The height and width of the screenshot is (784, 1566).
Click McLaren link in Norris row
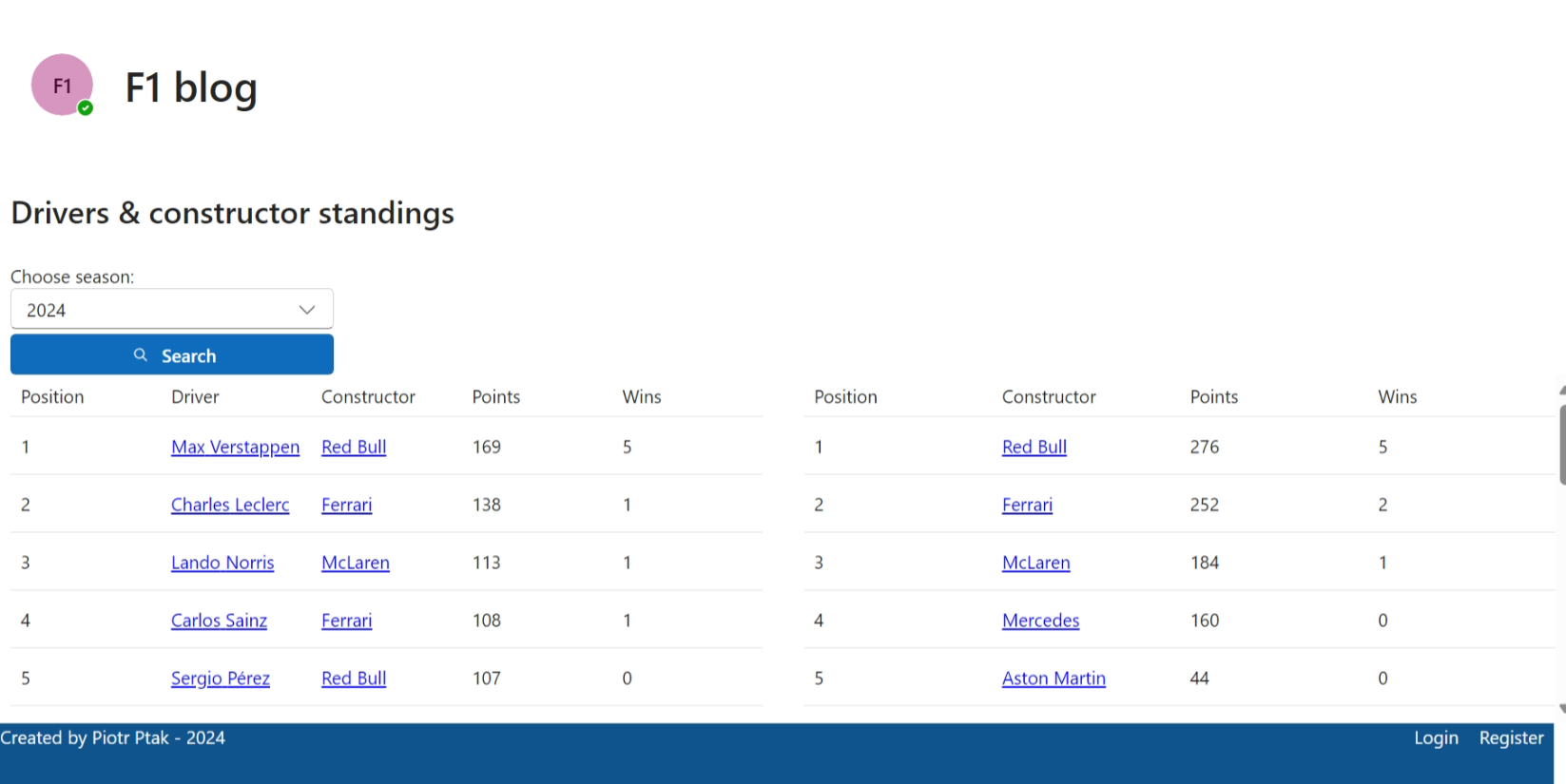pyautogui.click(x=356, y=563)
